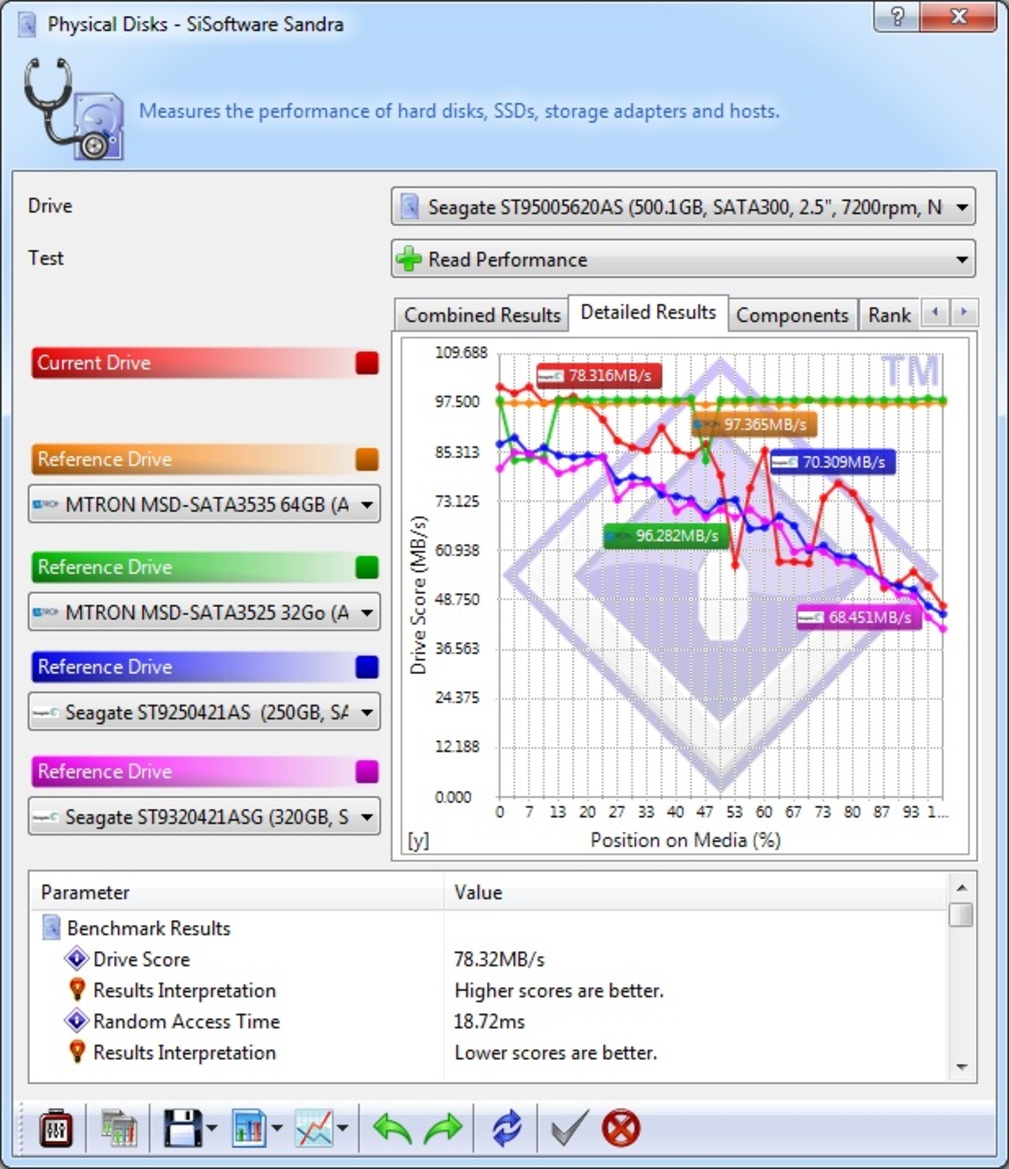This screenshot has width=1009, height=1169.
Task: Click the stethoscope disk module icon
Action: pos(73,109)
